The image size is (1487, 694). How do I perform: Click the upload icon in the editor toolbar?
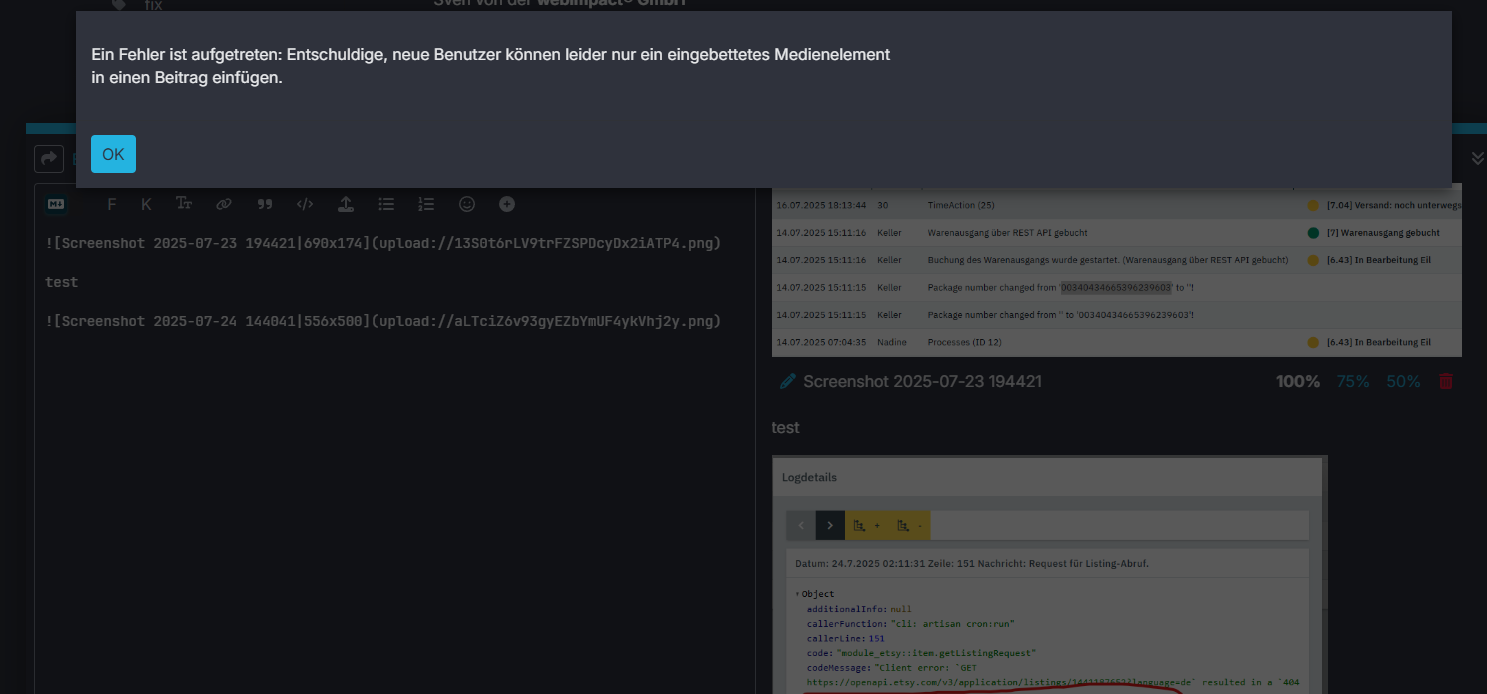[x=345, y=204]
